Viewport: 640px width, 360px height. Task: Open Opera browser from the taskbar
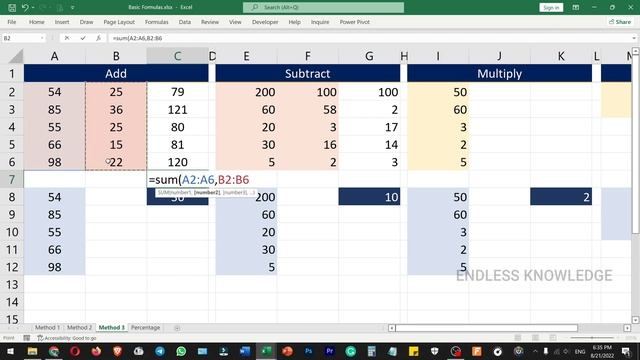tap(75, 351)
